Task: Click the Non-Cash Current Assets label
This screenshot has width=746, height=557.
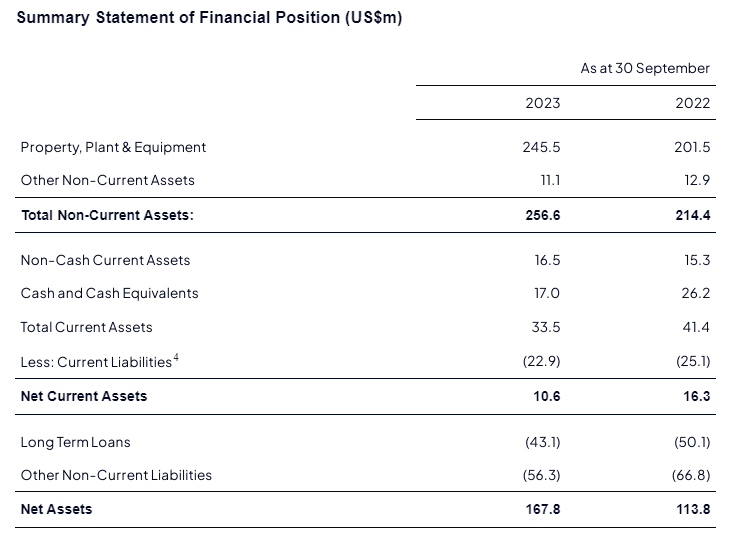Action: coord(105,260)
